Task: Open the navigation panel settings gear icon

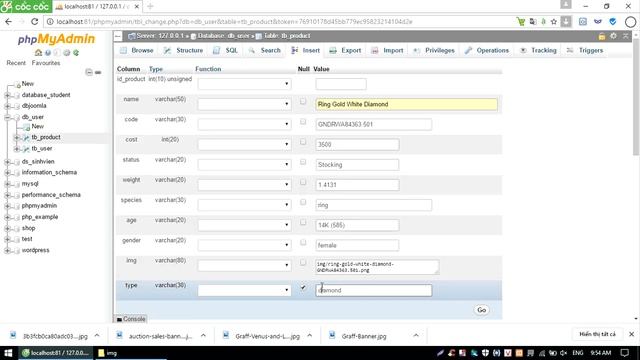Action: click(x=67, y=53)
